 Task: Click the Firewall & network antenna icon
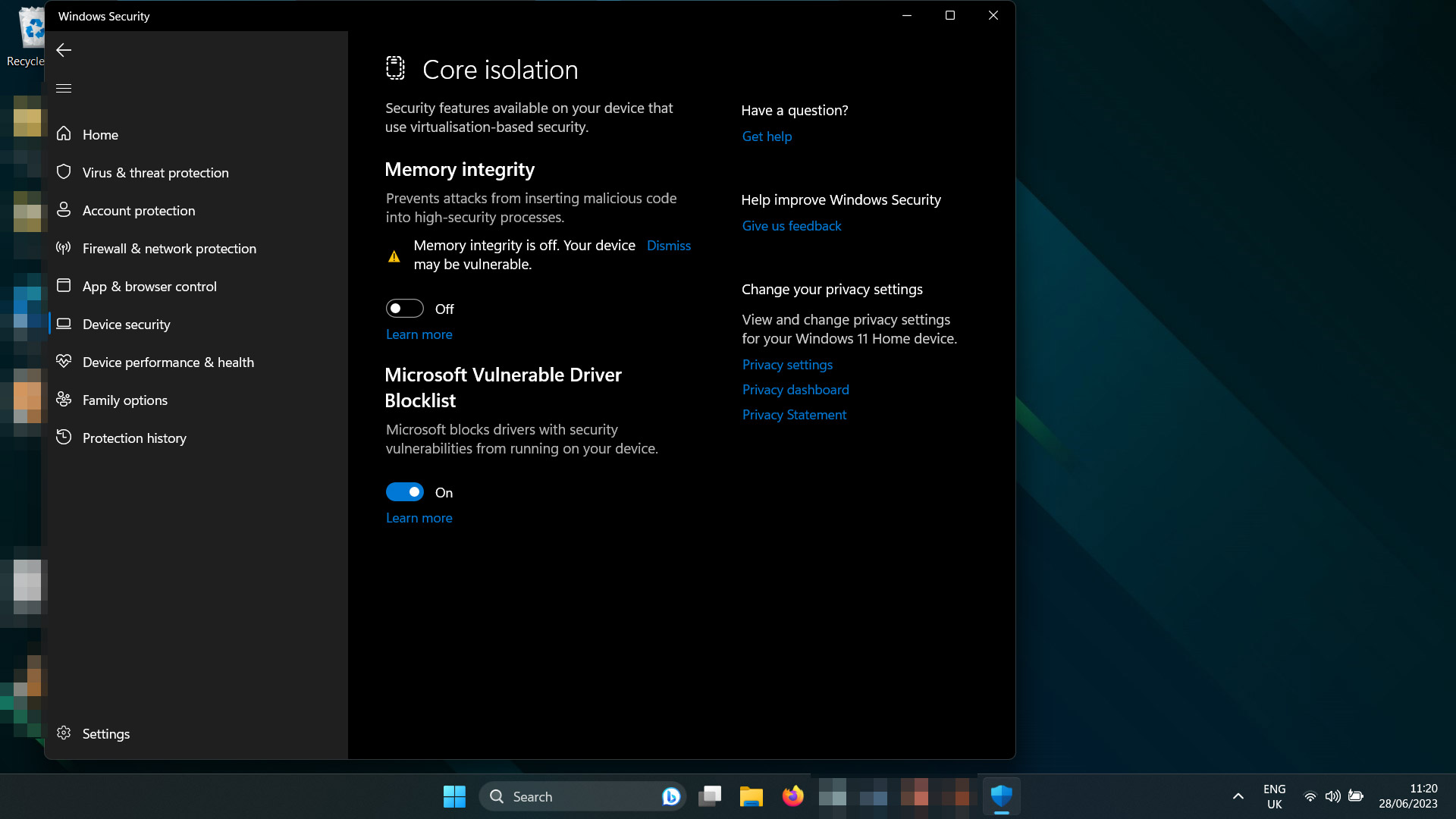click(x=64, y=247)
